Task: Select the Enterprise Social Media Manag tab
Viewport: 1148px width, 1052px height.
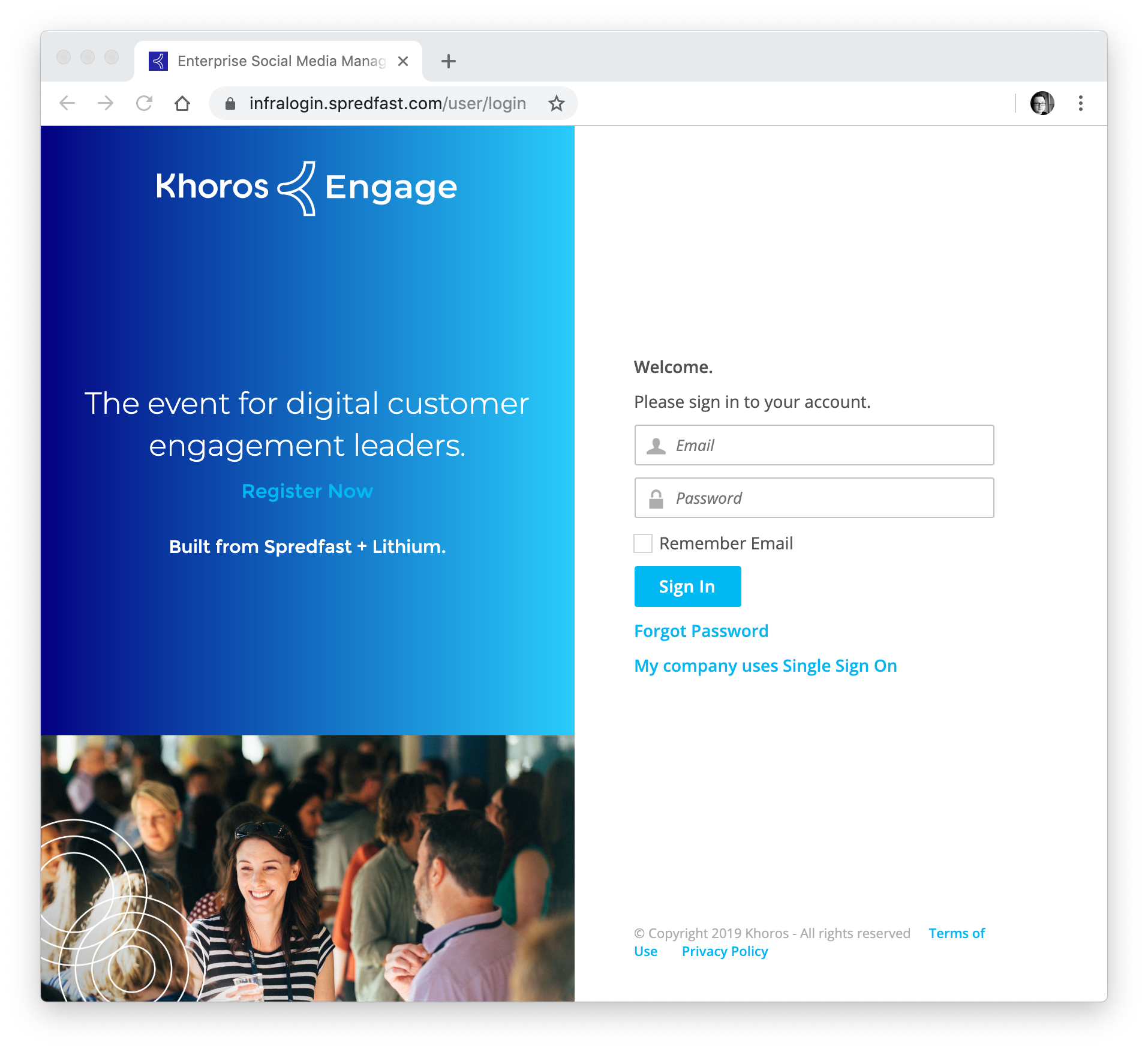Action: pos(278,61)
